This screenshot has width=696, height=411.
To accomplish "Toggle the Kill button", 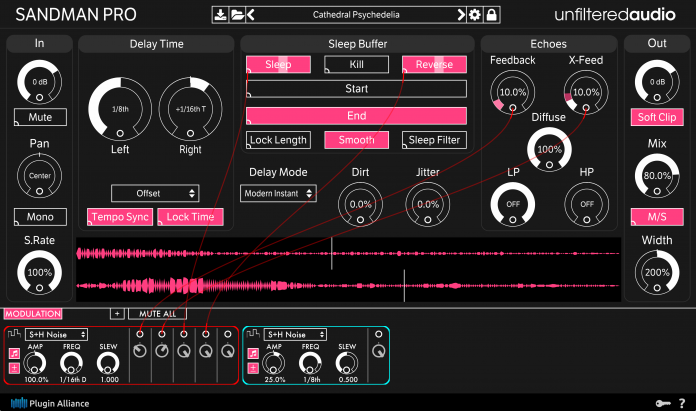I will tap(356, 64).
